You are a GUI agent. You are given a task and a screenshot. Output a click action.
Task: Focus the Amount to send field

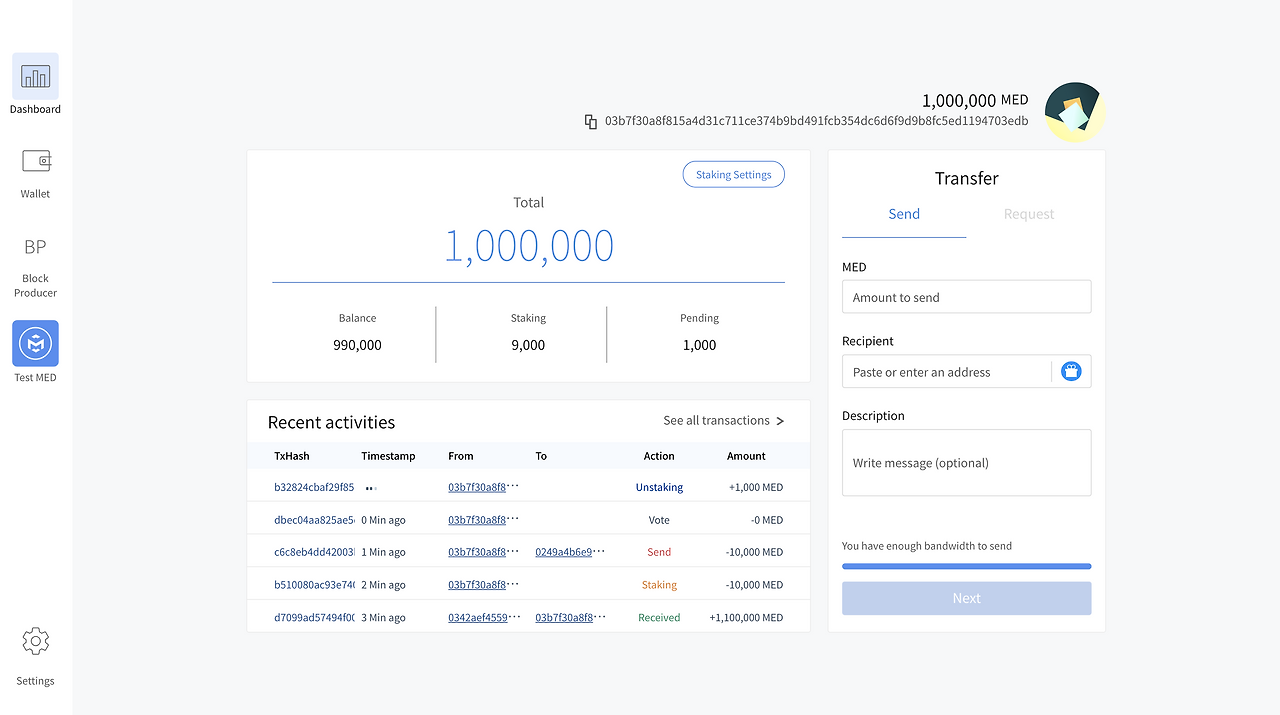pyautogui.click(x=966, y=296)
